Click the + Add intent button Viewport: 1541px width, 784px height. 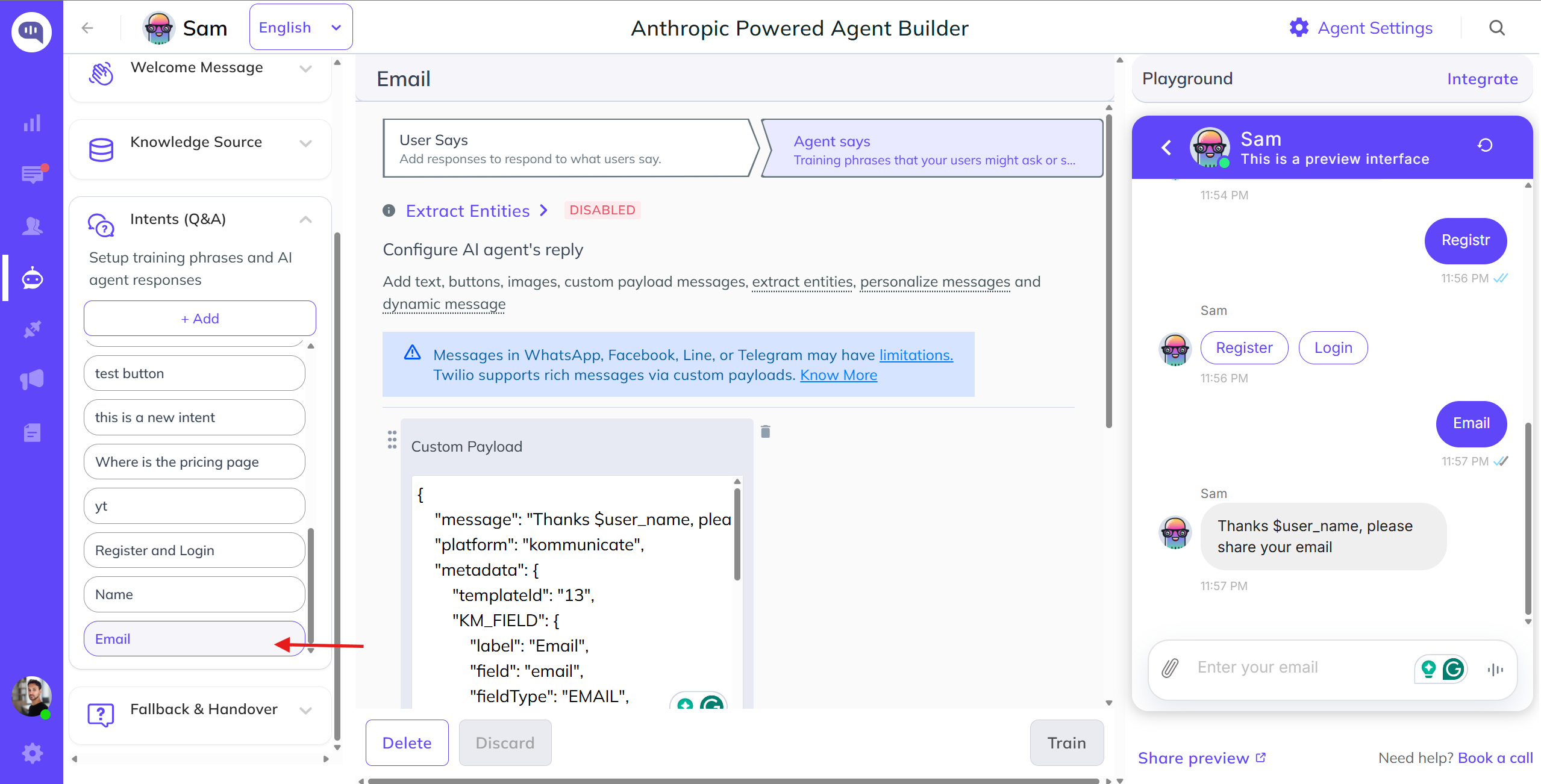[x=200, y=319]
